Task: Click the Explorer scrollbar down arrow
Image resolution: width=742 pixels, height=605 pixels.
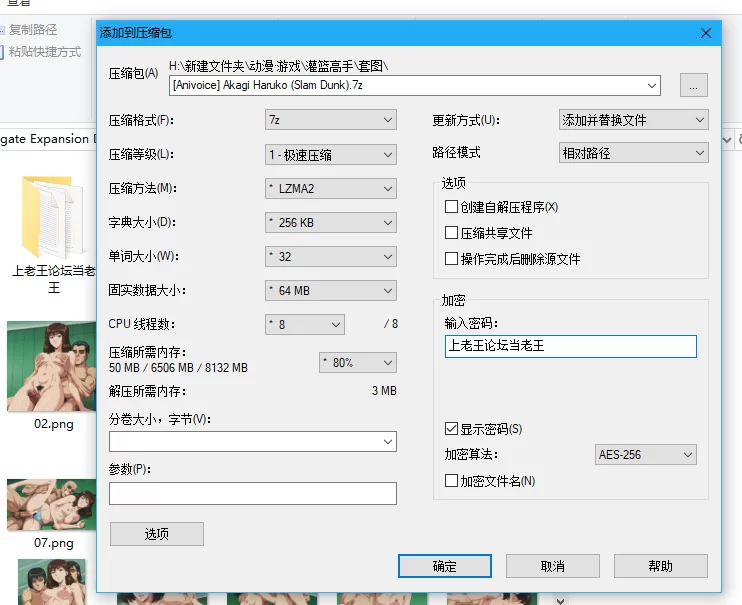Action: click(x=560, y=600)
